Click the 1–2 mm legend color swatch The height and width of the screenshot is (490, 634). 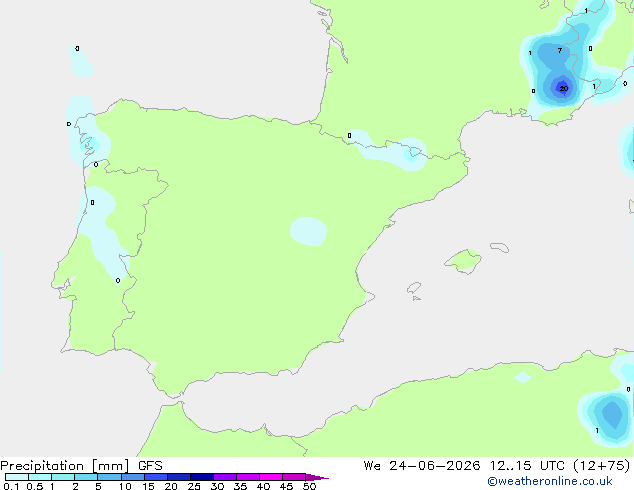point(63,477)
